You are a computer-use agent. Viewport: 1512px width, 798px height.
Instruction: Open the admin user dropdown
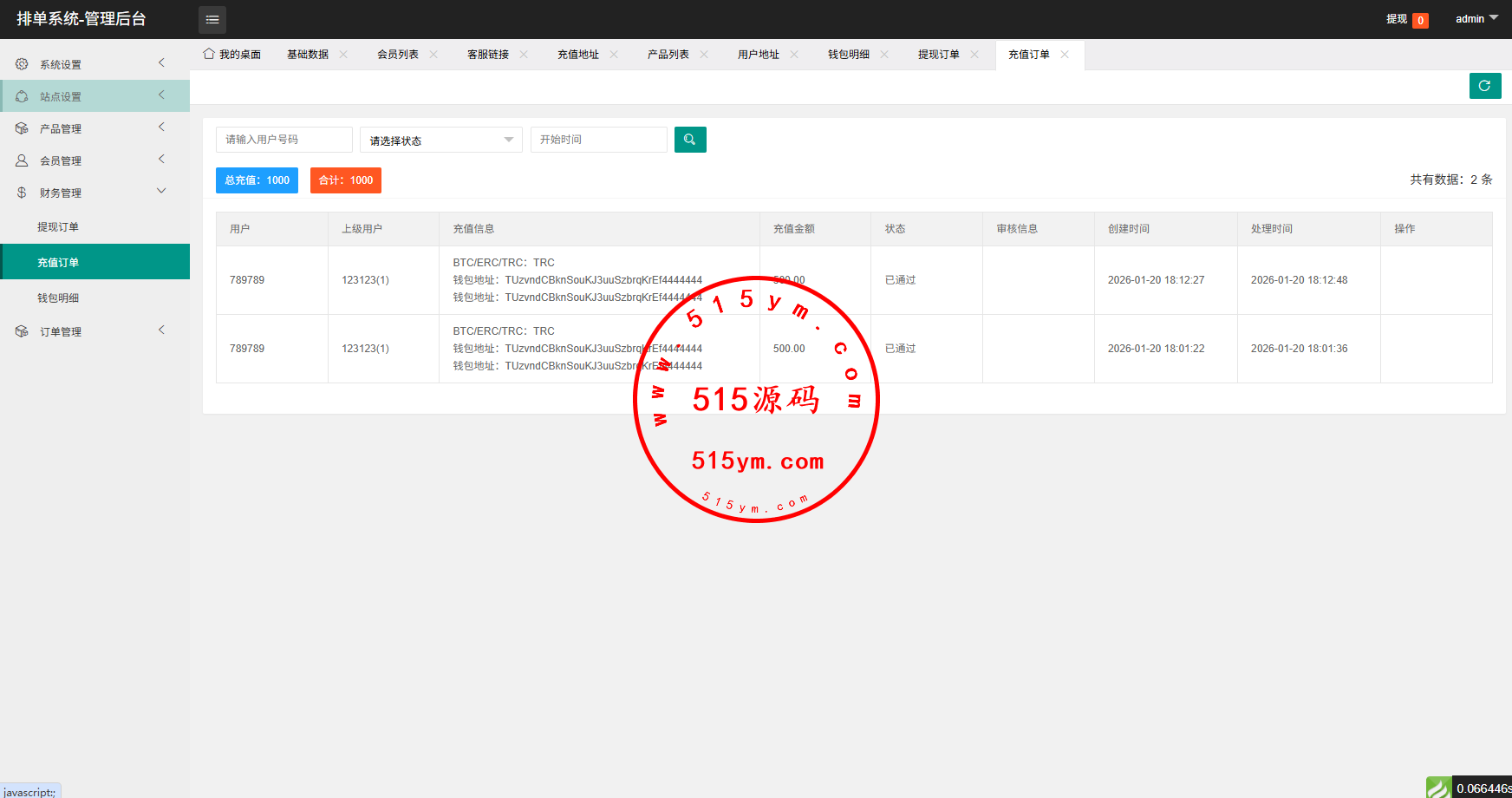pyautogui.click(x=1476, y=19)
